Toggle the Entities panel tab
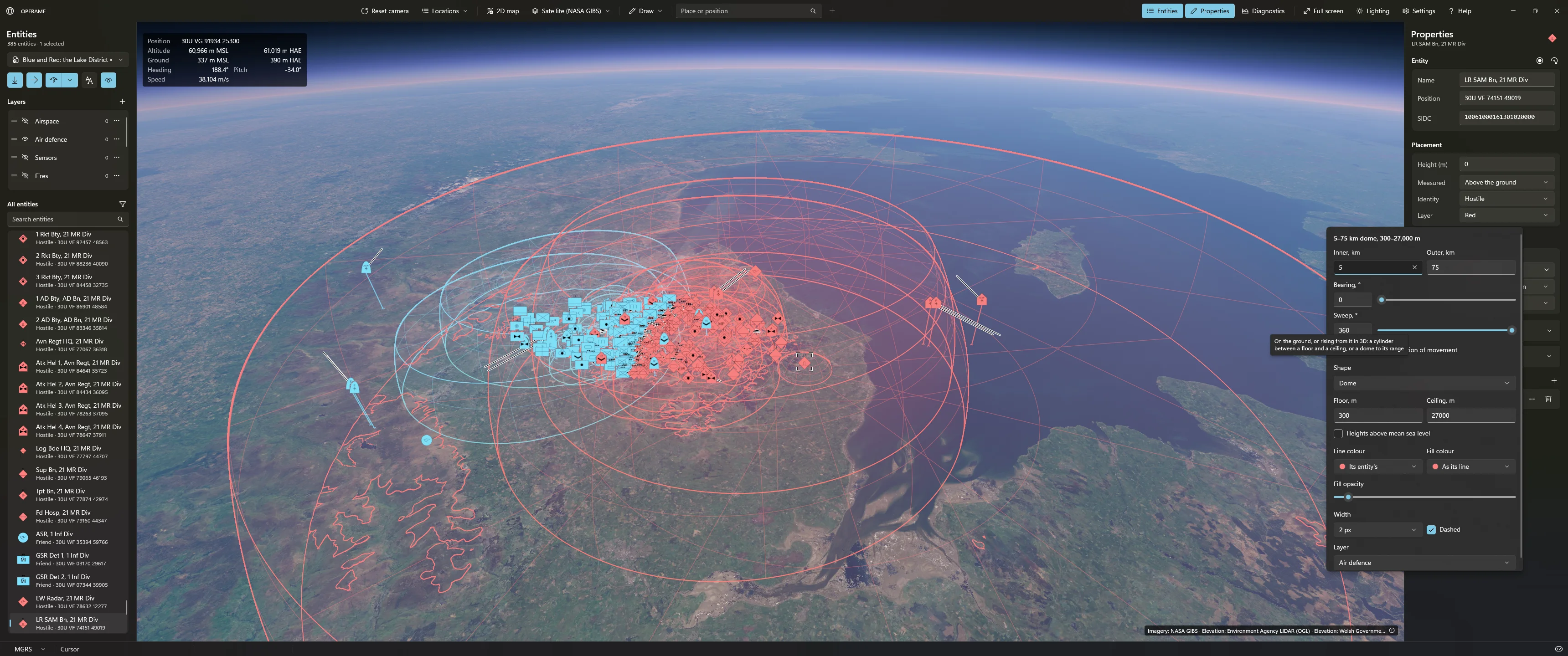 tap(1162, 11)
